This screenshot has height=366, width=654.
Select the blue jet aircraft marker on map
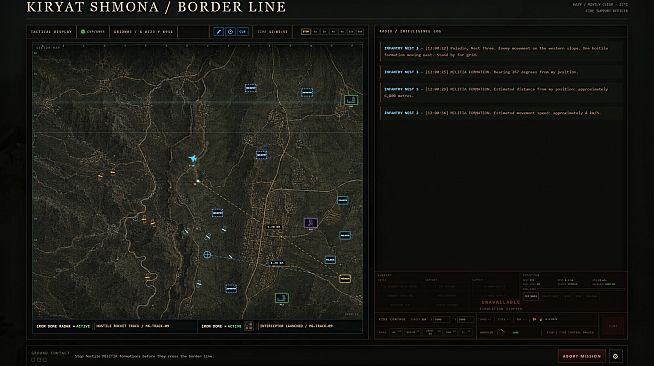click(x=193, y=158)
